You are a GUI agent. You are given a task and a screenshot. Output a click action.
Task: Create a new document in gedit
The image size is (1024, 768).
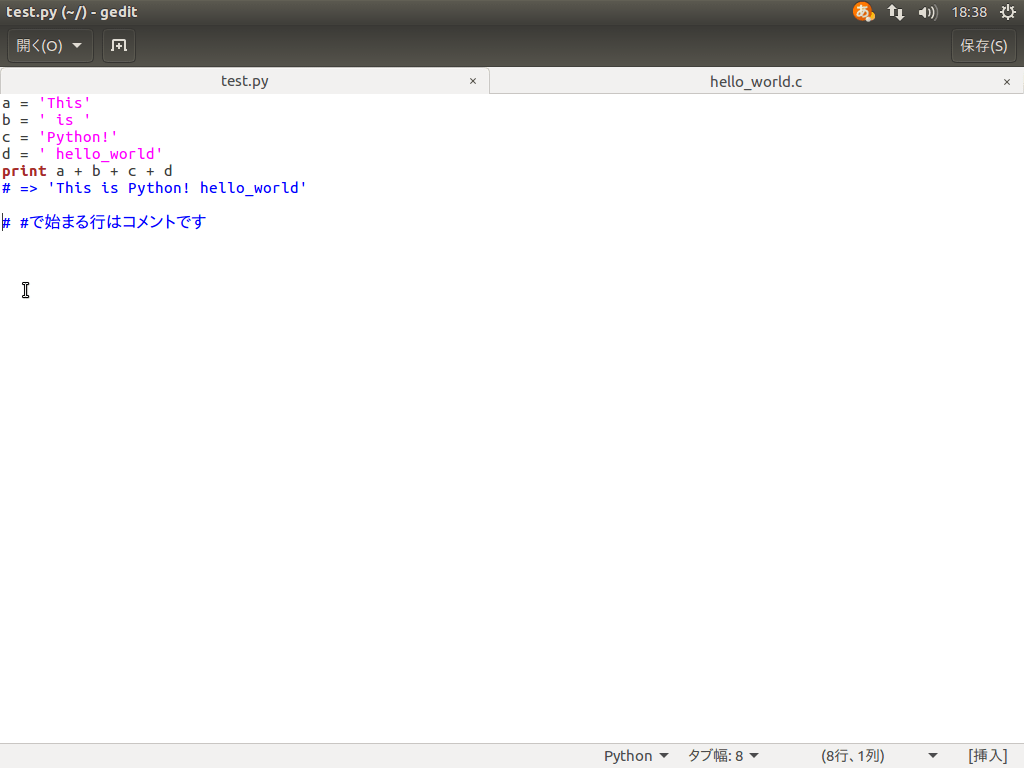(118, 45)
